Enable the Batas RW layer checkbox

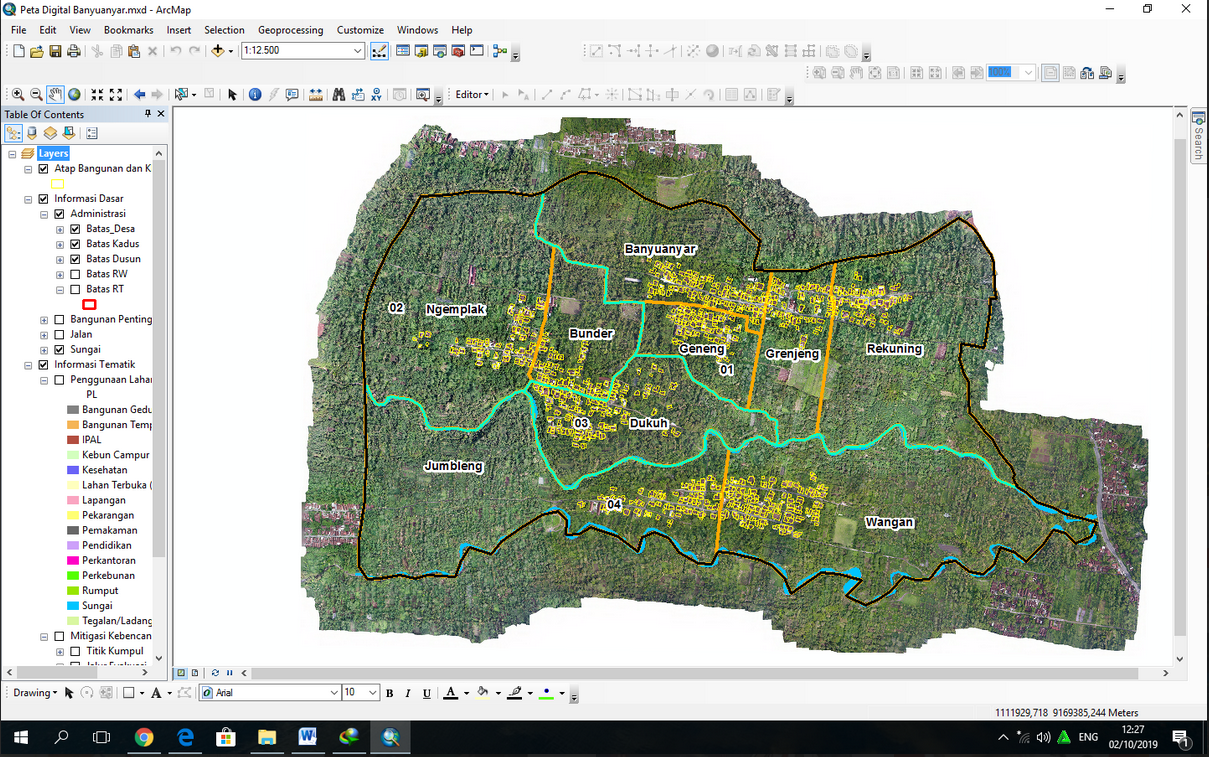75,274
